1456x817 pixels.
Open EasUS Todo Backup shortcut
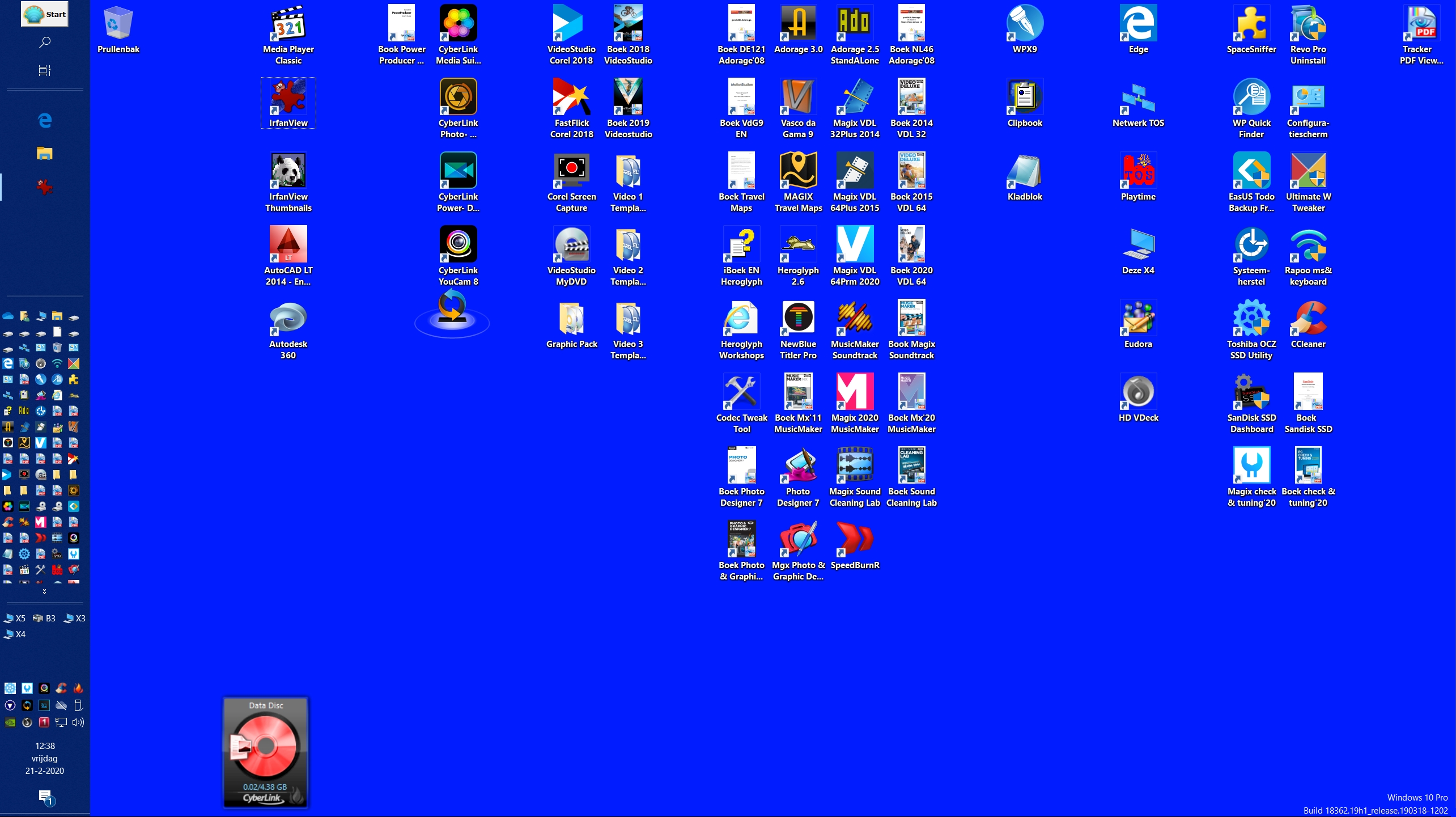click(1251, 183)
